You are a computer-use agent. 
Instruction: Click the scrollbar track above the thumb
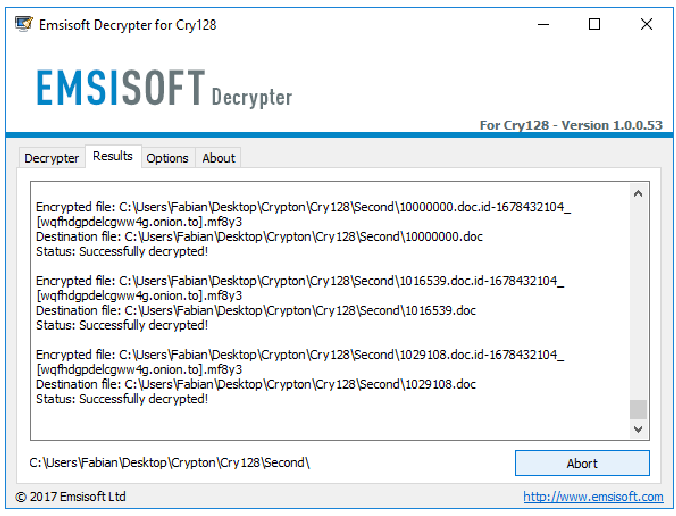pos(638,301)
